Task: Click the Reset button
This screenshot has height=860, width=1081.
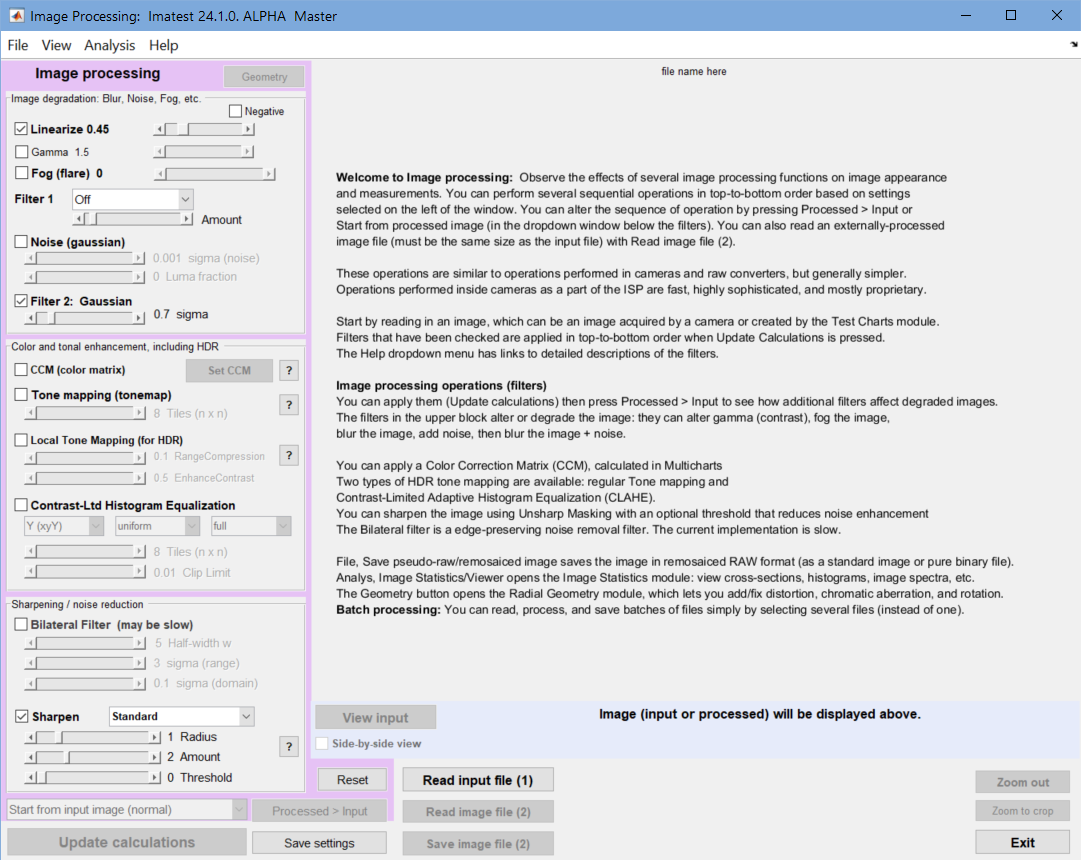Action: coord(352,780)
